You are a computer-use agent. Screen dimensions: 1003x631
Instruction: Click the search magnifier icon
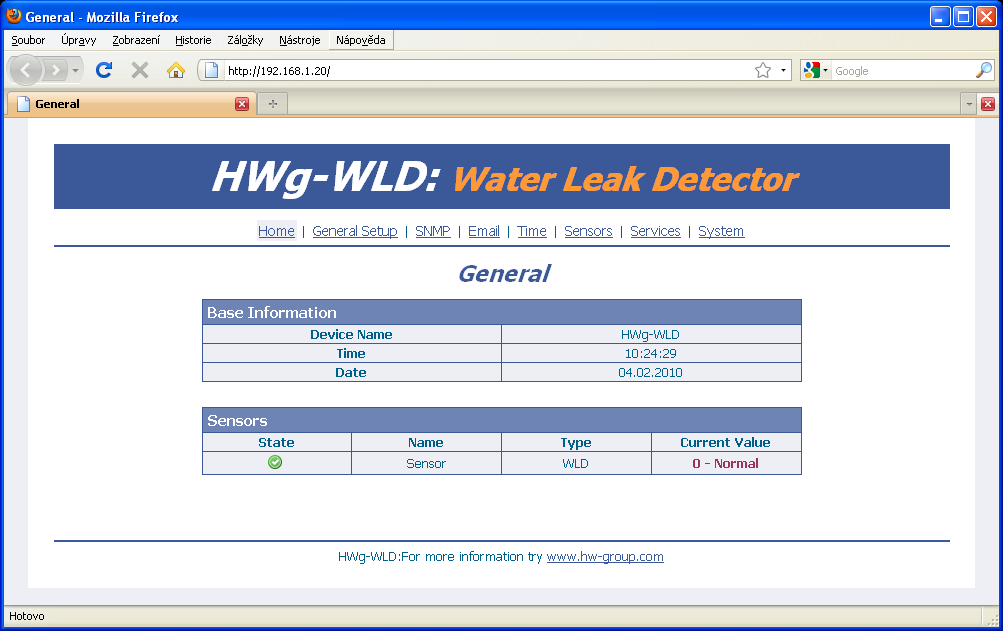983,70
